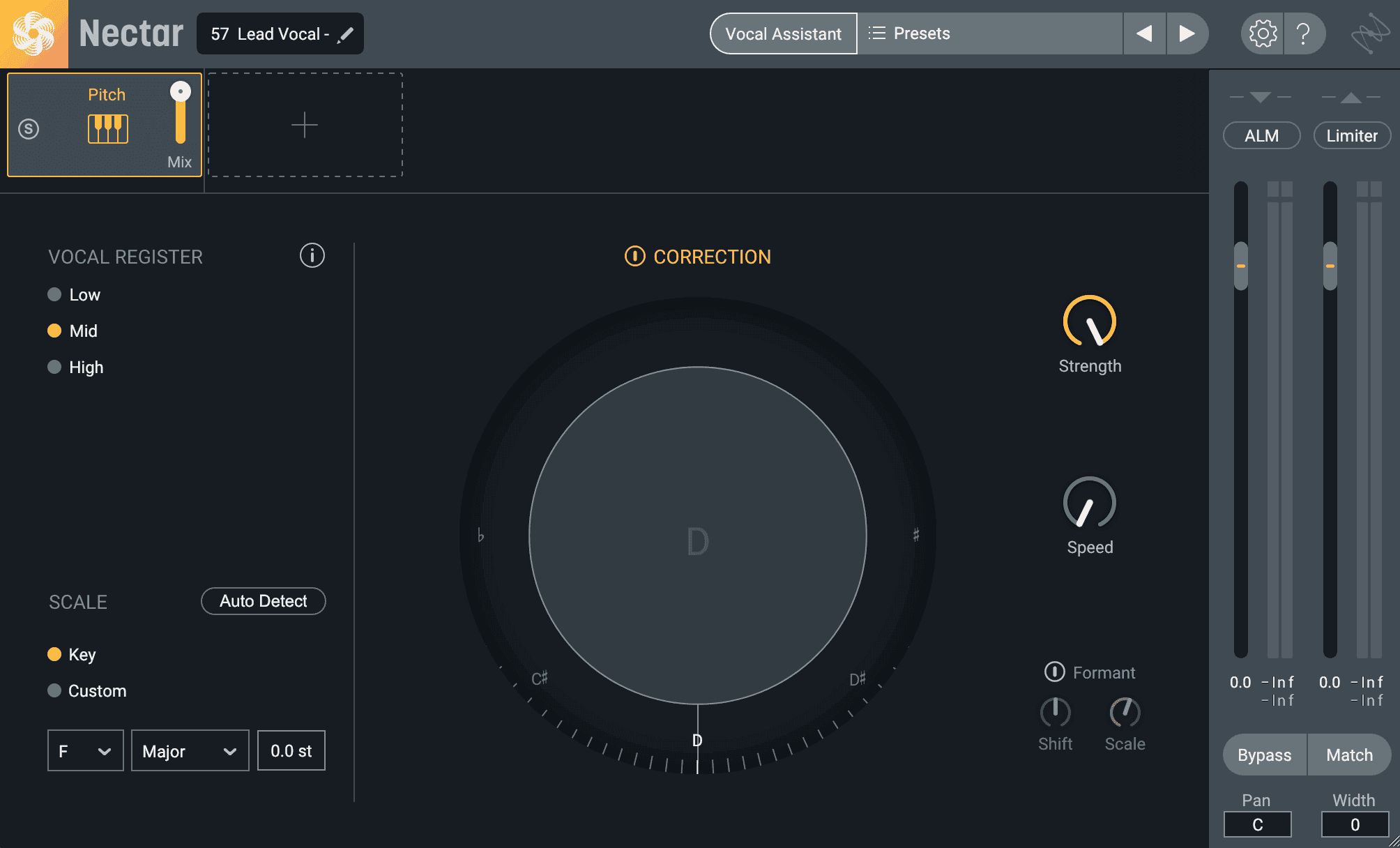This screenshot has height=848, width=1400.
Task: Click the Formant Shift knob
Action: click(x=1056, y=712)
